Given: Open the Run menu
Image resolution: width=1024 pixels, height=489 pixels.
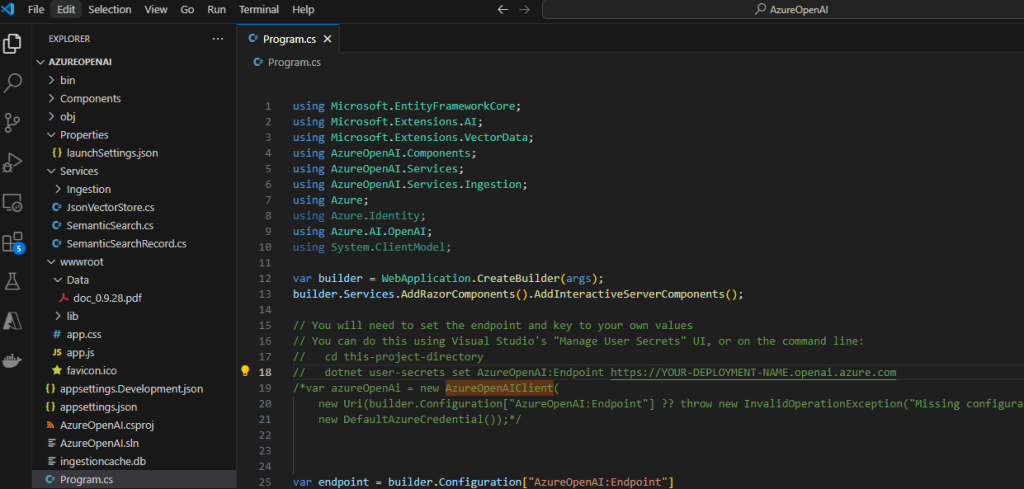Looking at the screenshot, I should [217, 10].
